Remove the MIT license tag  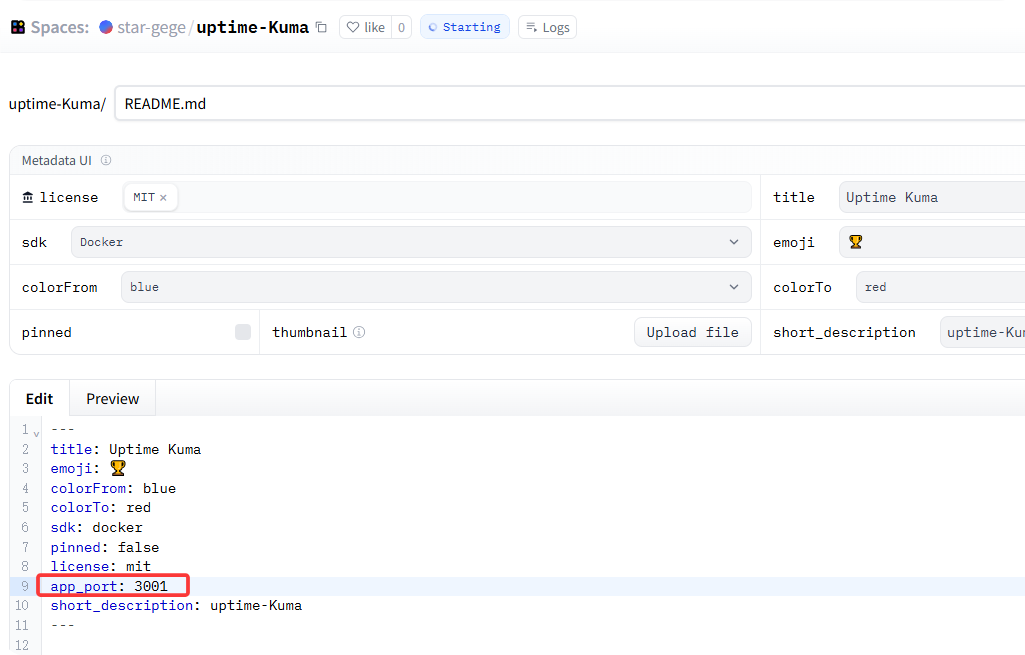(x=163, y=197)
